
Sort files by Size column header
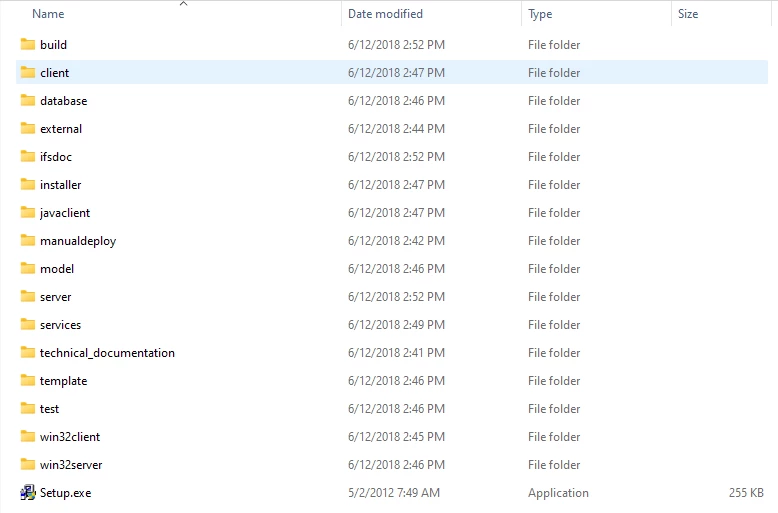click(688, 14)
